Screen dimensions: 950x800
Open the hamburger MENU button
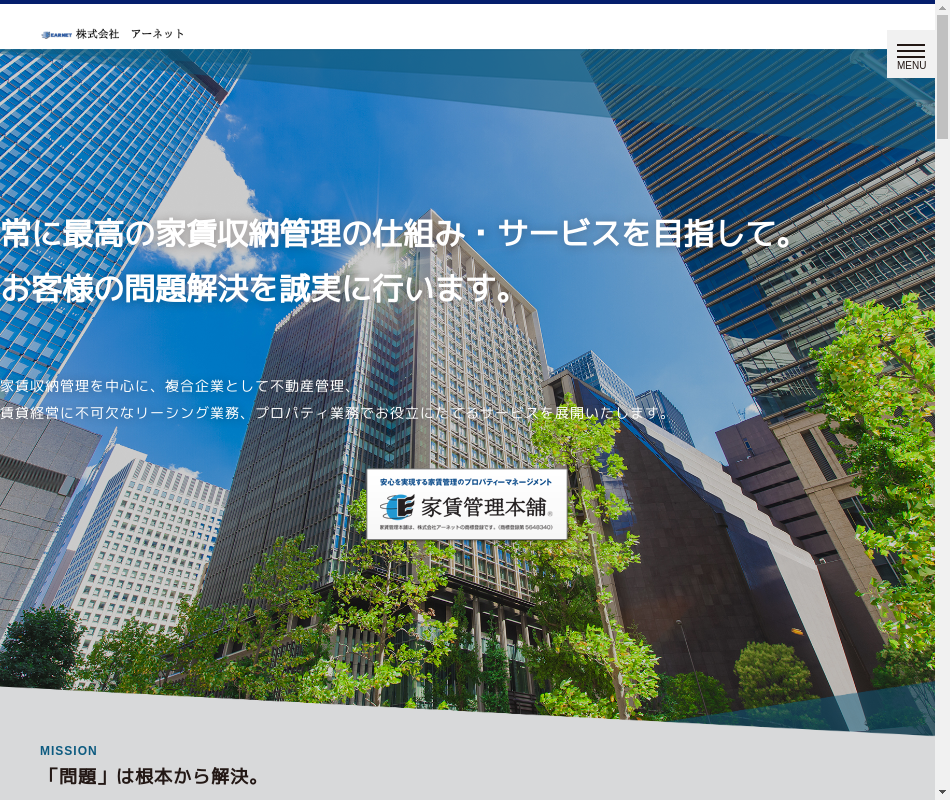[911, 50]
